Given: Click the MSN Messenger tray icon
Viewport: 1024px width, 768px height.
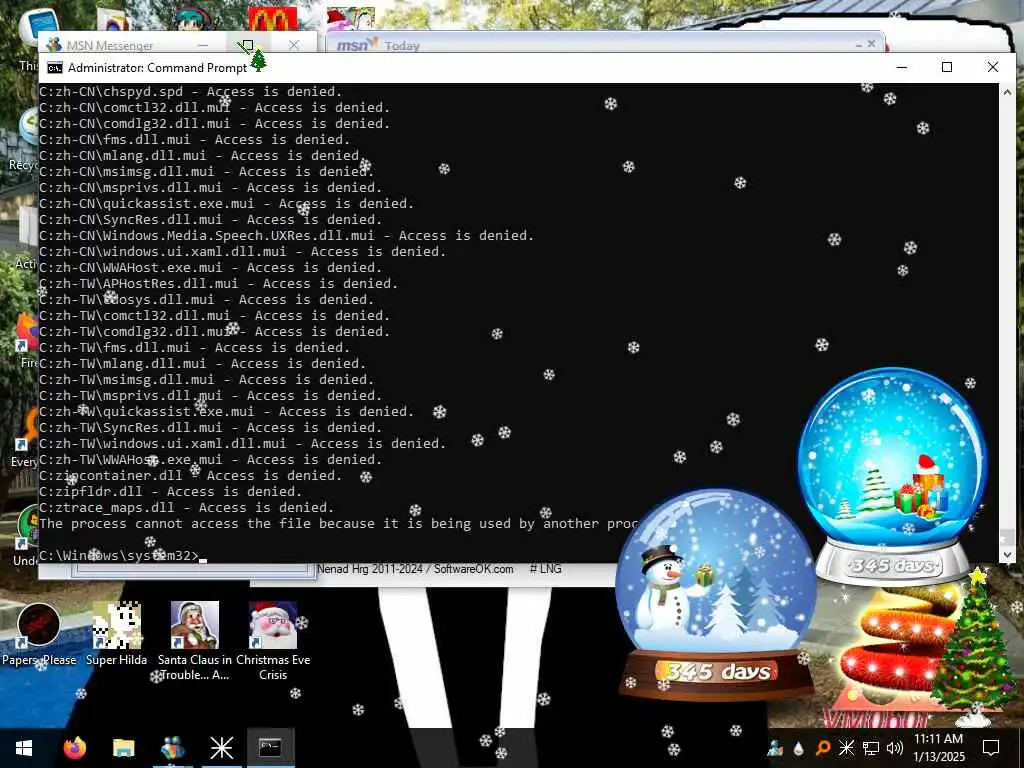Looking at the screenshot, I should click(775, 748).
